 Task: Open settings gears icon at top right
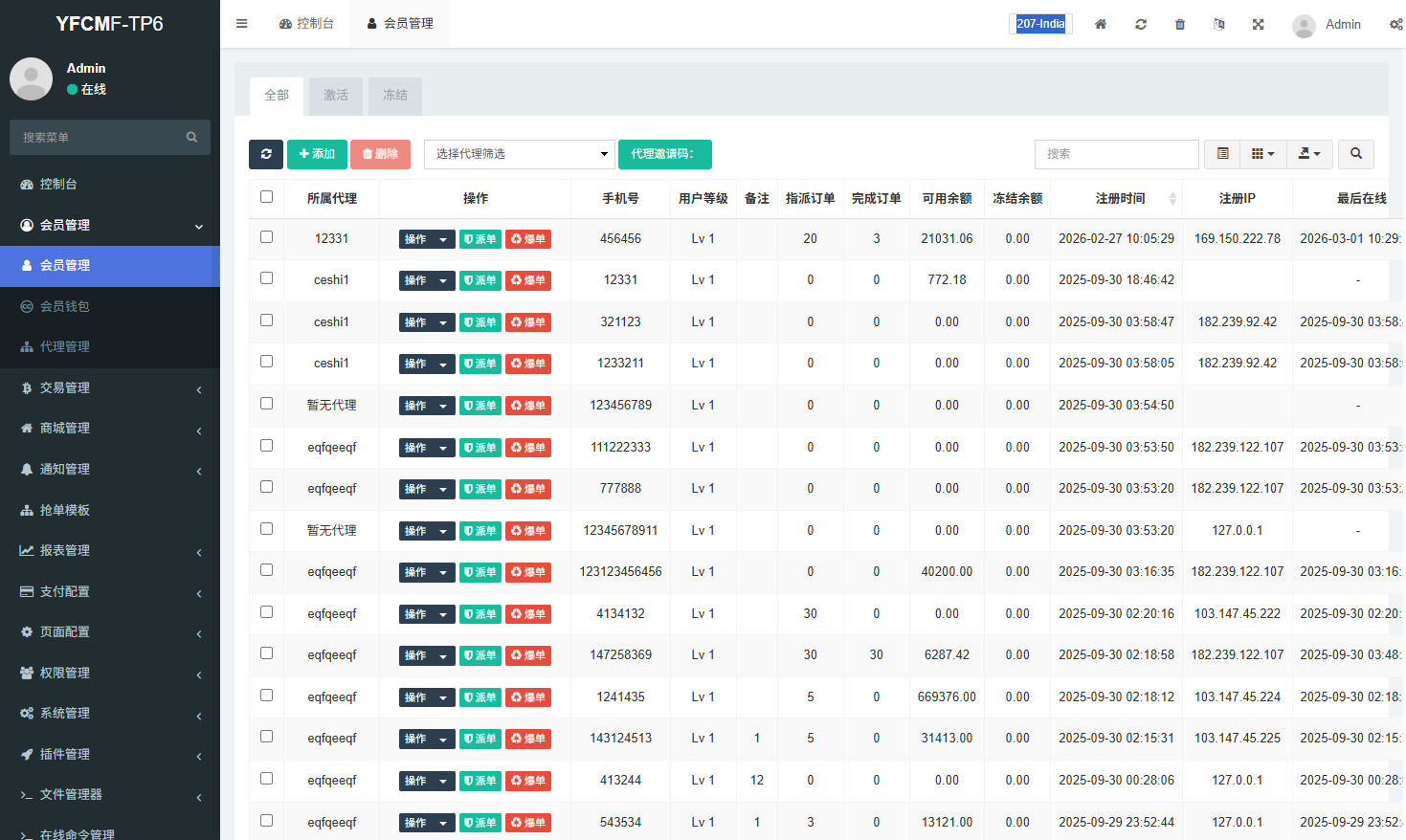pos(1395,24)
